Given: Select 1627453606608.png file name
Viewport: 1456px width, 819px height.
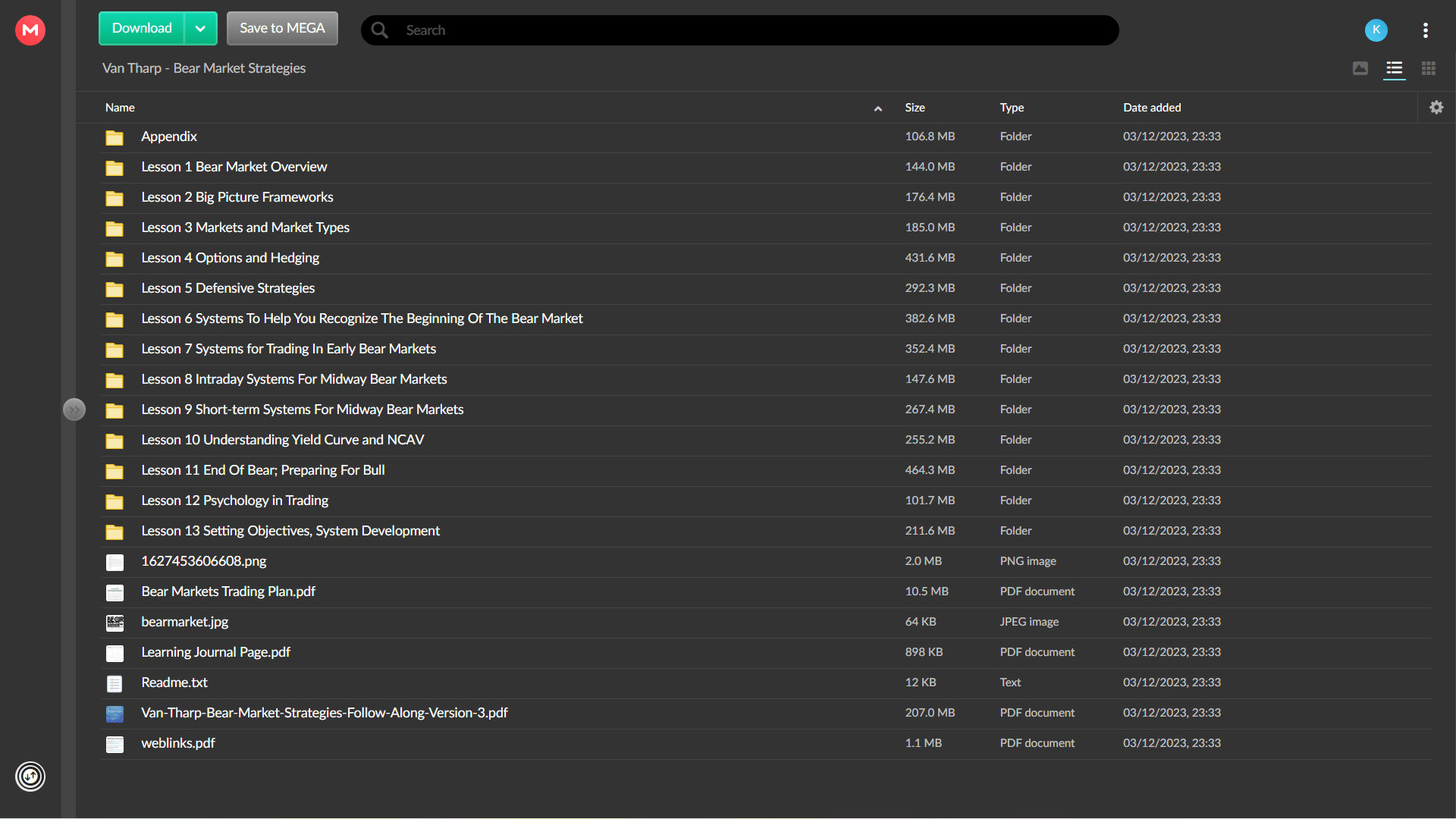Looking at the screenshot, I should point(204,561).
